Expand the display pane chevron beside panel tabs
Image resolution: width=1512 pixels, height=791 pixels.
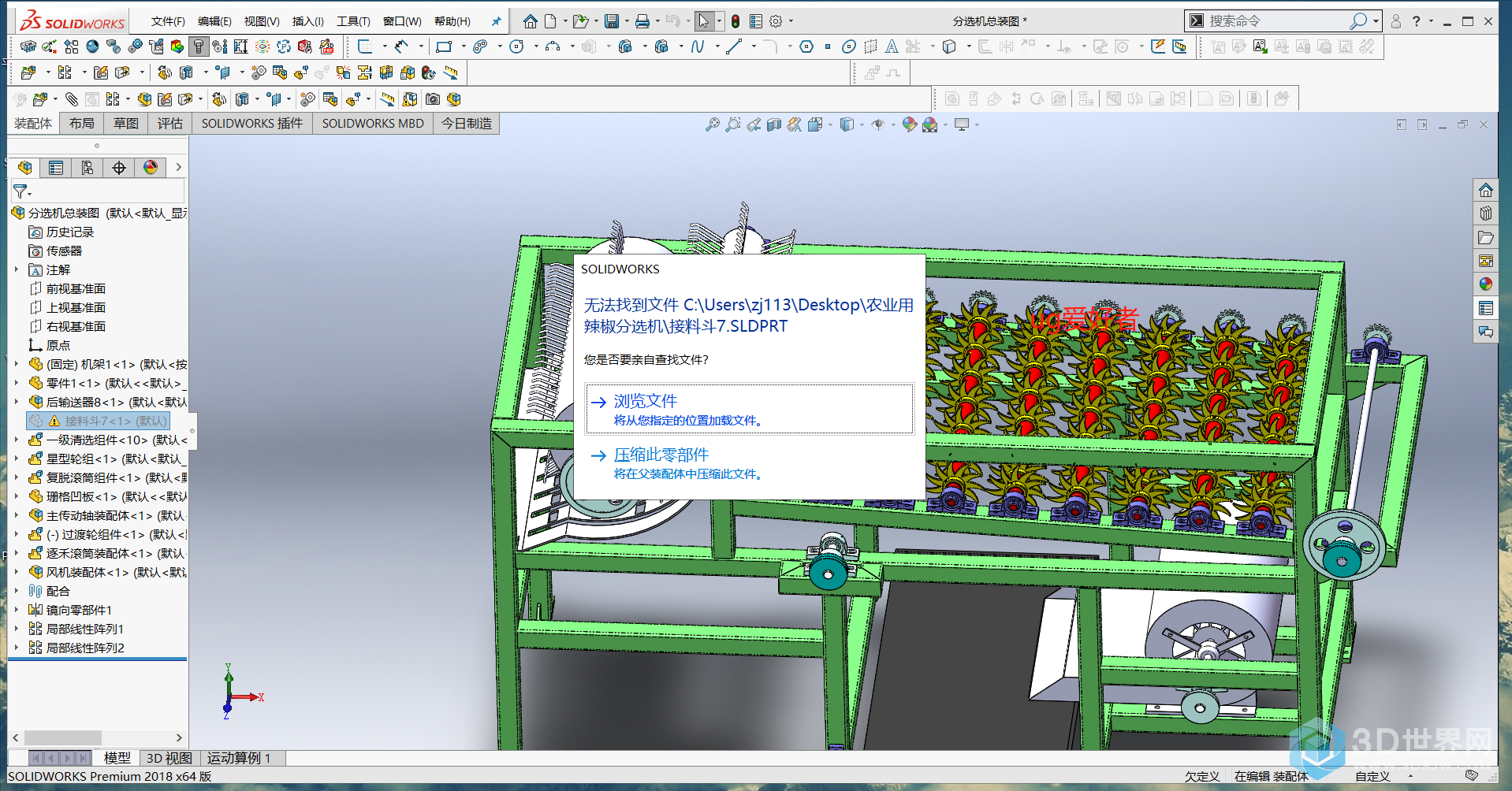click(178, 167)
